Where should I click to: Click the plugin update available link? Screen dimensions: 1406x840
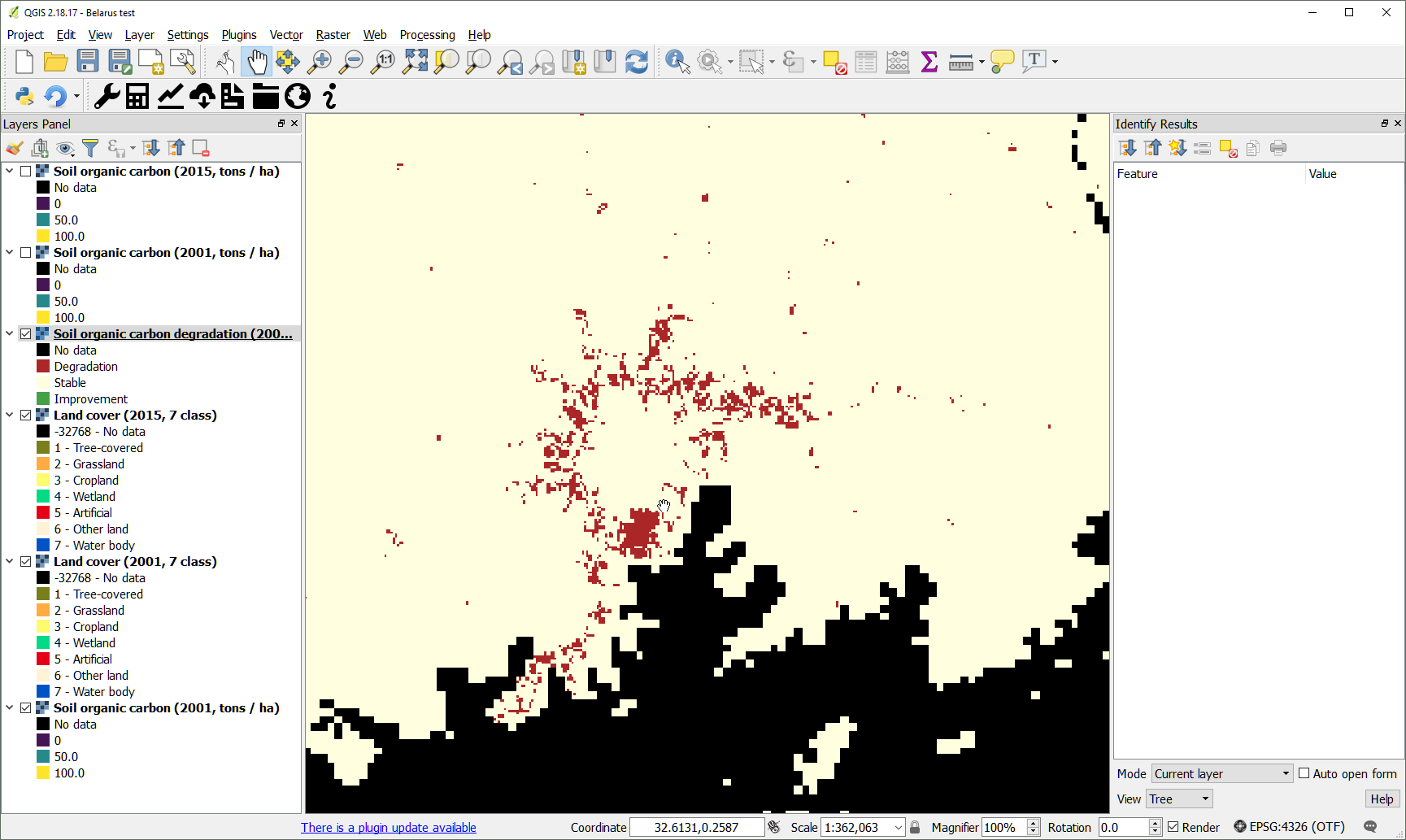pyautogui.click(x=388, y=827)
